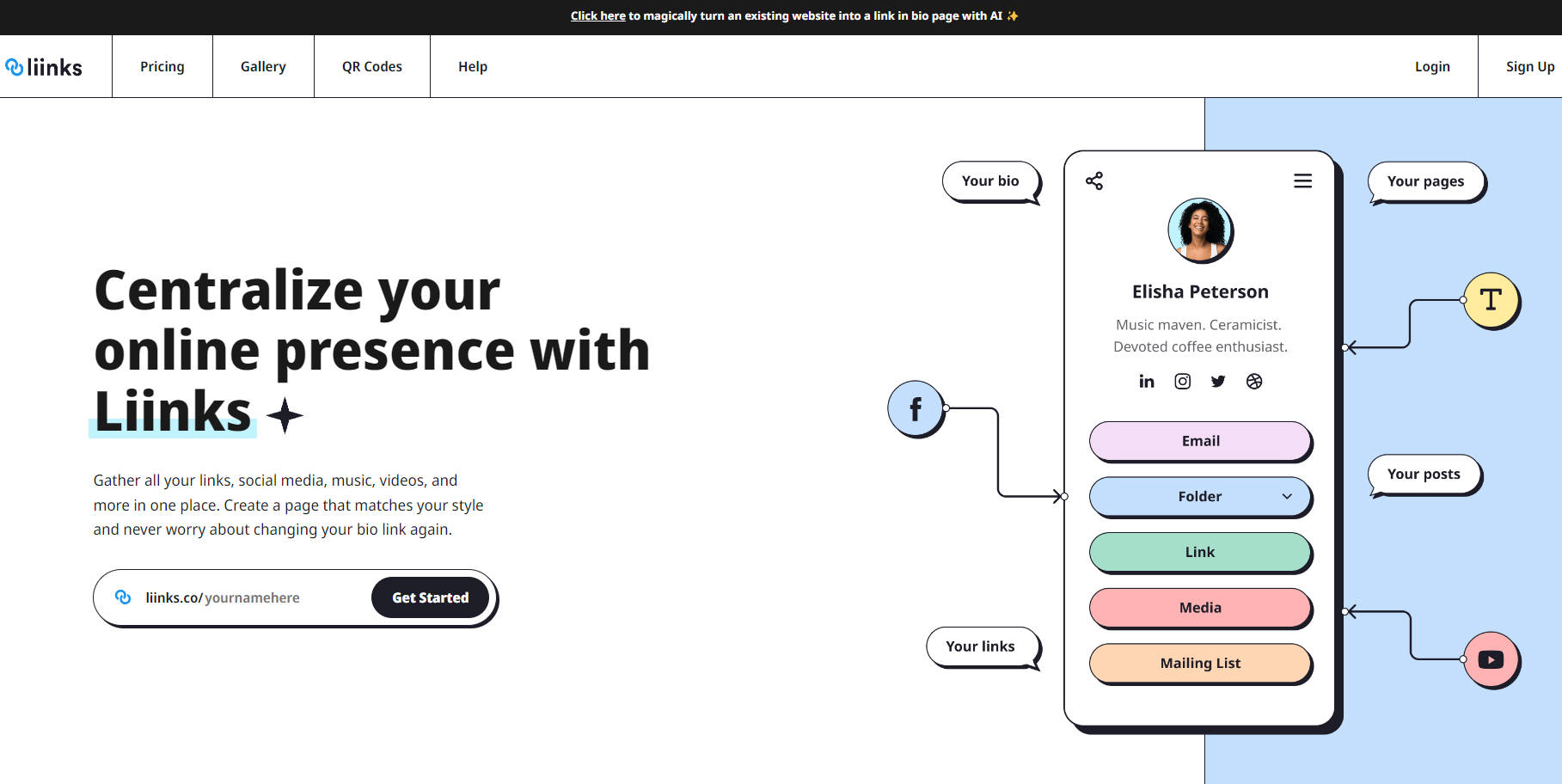Click the green Link button

coord(1200,552)
